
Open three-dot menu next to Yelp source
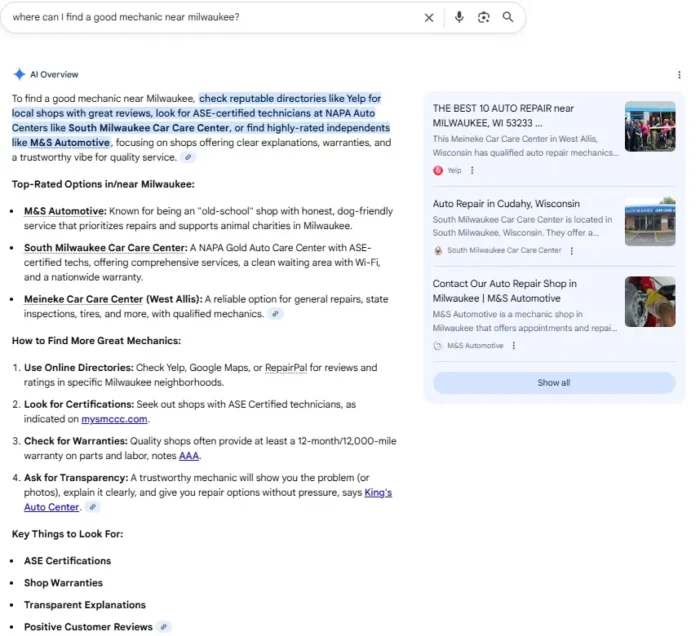(x=472, y=170)
